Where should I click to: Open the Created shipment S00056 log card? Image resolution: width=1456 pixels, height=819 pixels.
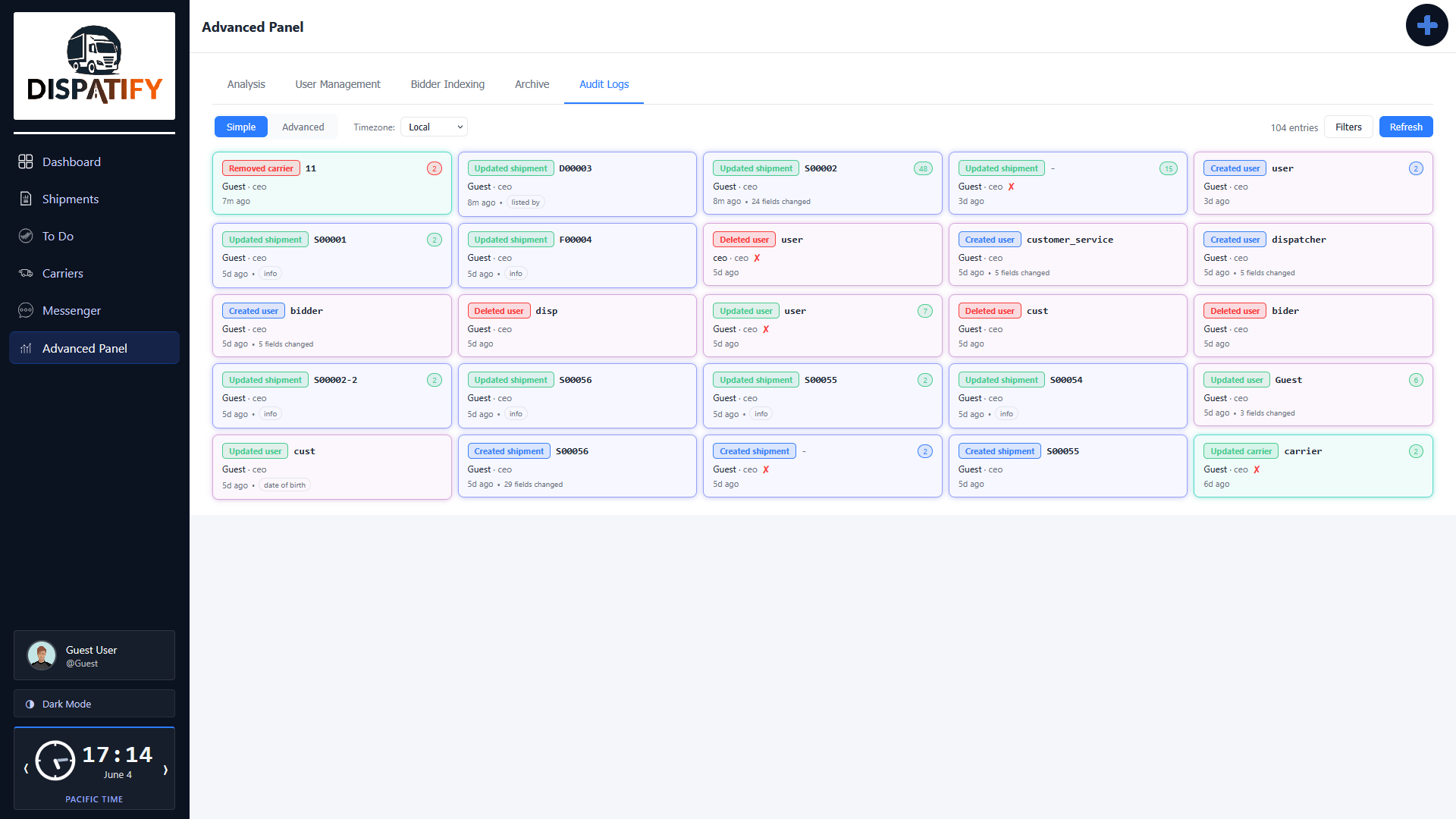577,466
